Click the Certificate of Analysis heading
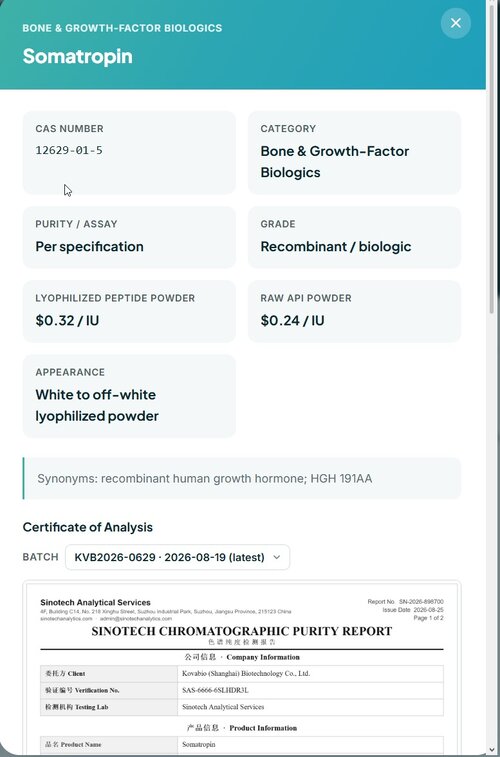 tap(88, 527)
